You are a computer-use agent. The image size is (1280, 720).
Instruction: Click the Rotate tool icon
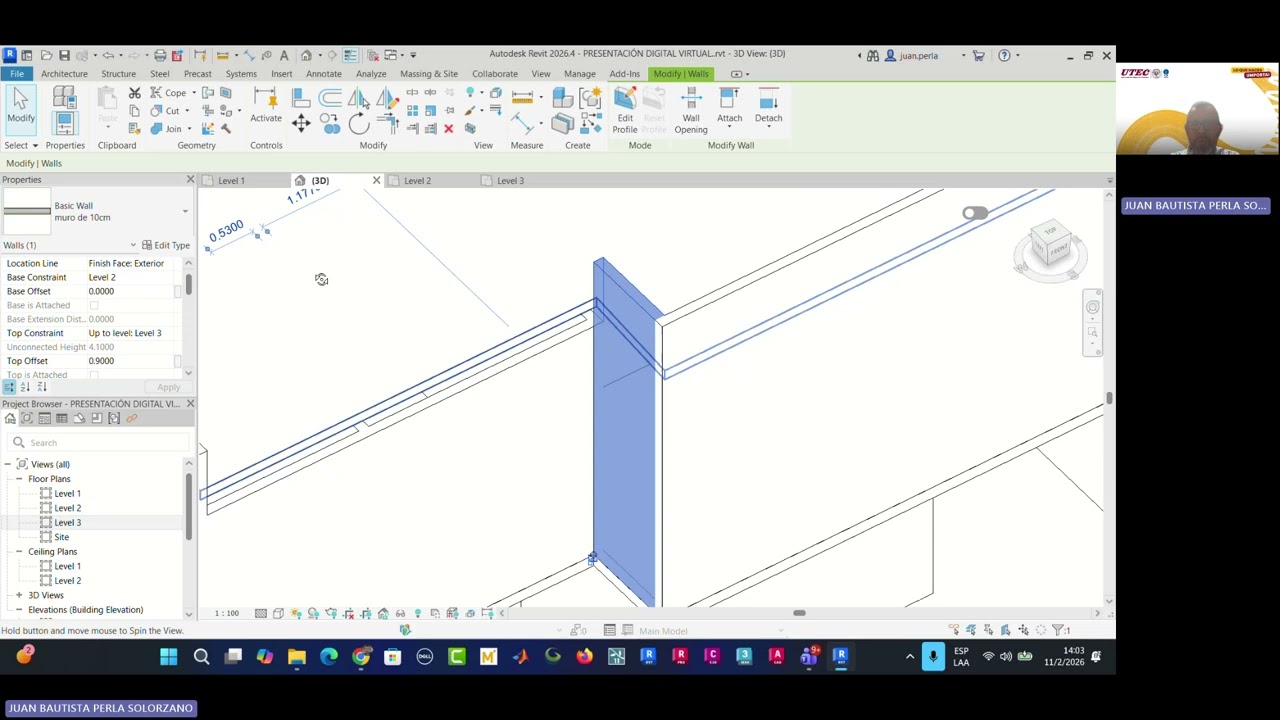359,123
